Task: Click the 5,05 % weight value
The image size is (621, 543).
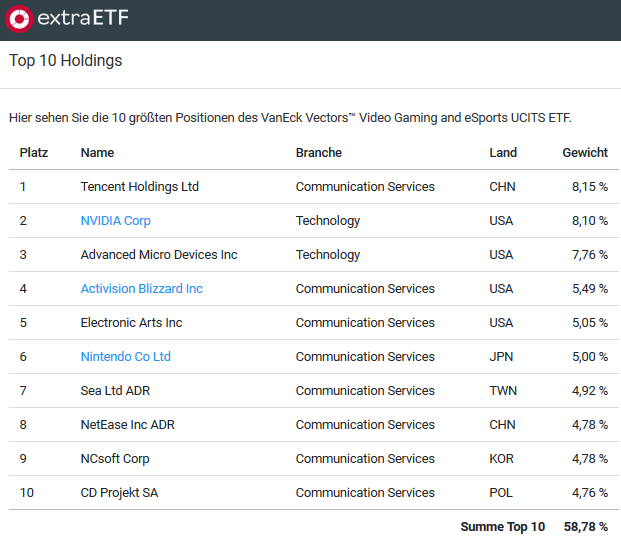Action: pos(590,322)
